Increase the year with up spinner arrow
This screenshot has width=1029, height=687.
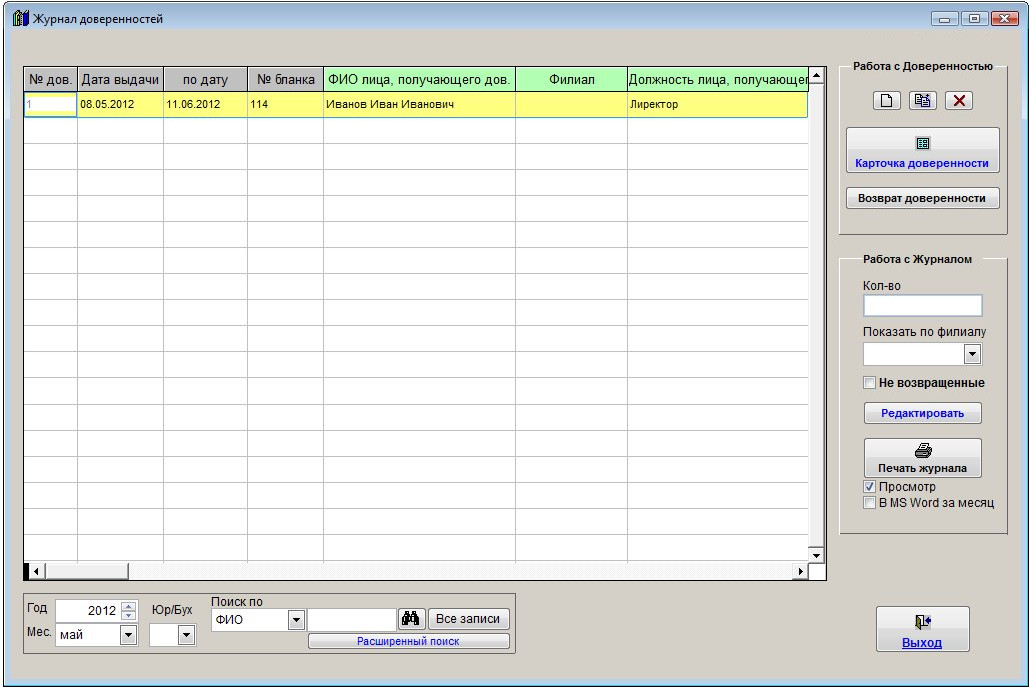(129, 606)
